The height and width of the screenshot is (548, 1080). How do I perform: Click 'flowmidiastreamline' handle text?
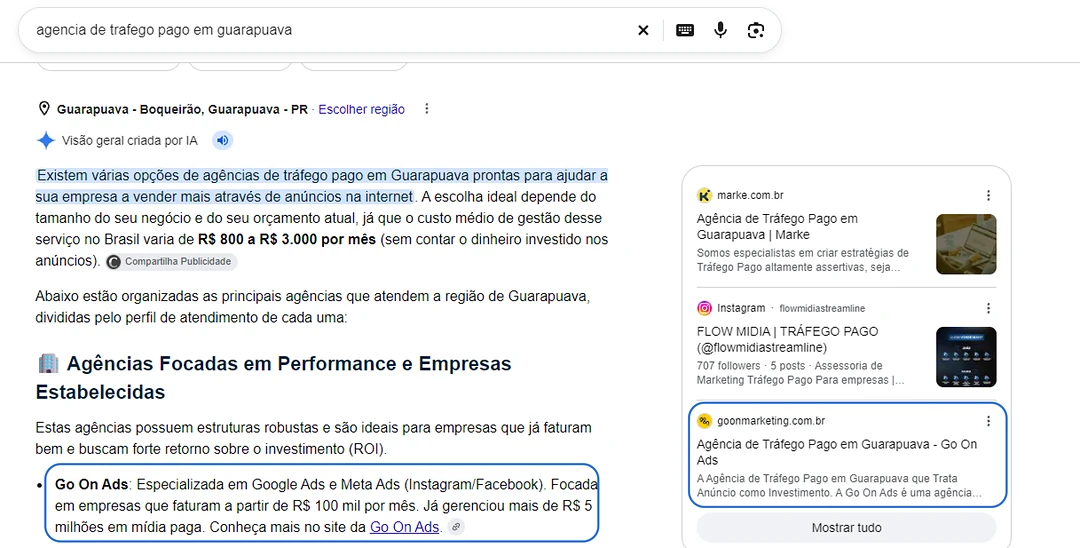(x=822, y=308)
